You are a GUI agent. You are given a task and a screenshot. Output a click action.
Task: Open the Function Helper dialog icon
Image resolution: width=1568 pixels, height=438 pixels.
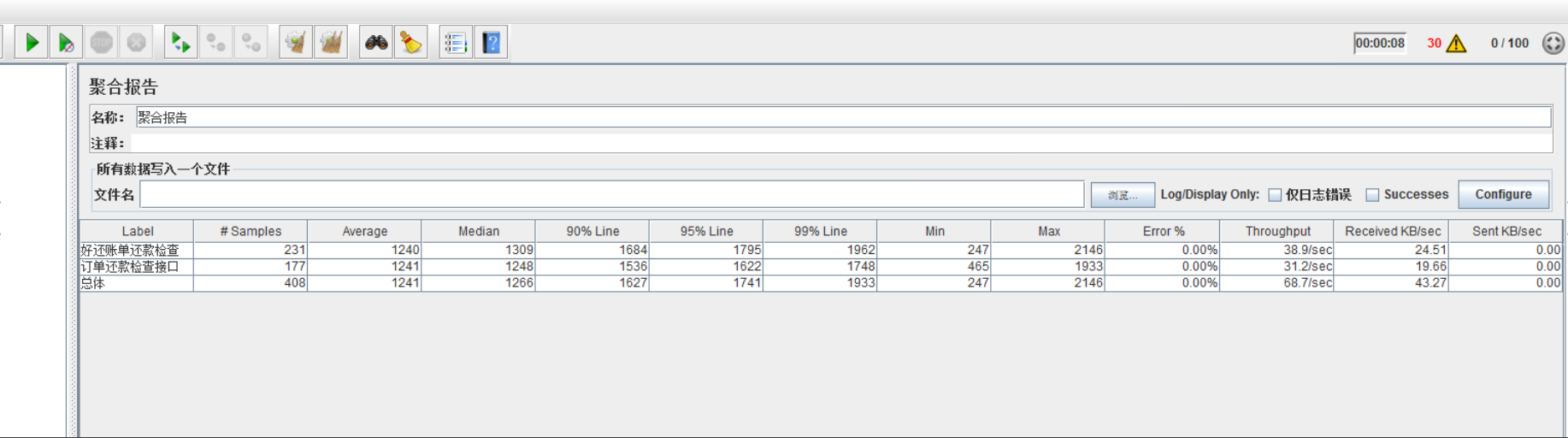tap(456, 42)
